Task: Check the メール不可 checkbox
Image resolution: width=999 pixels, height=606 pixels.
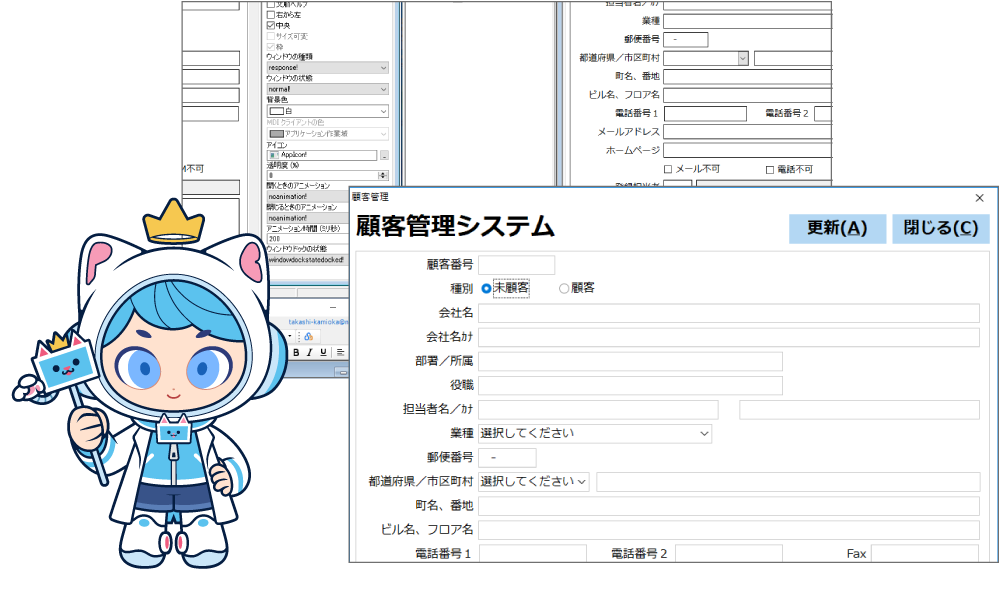Action: [668, 169]
